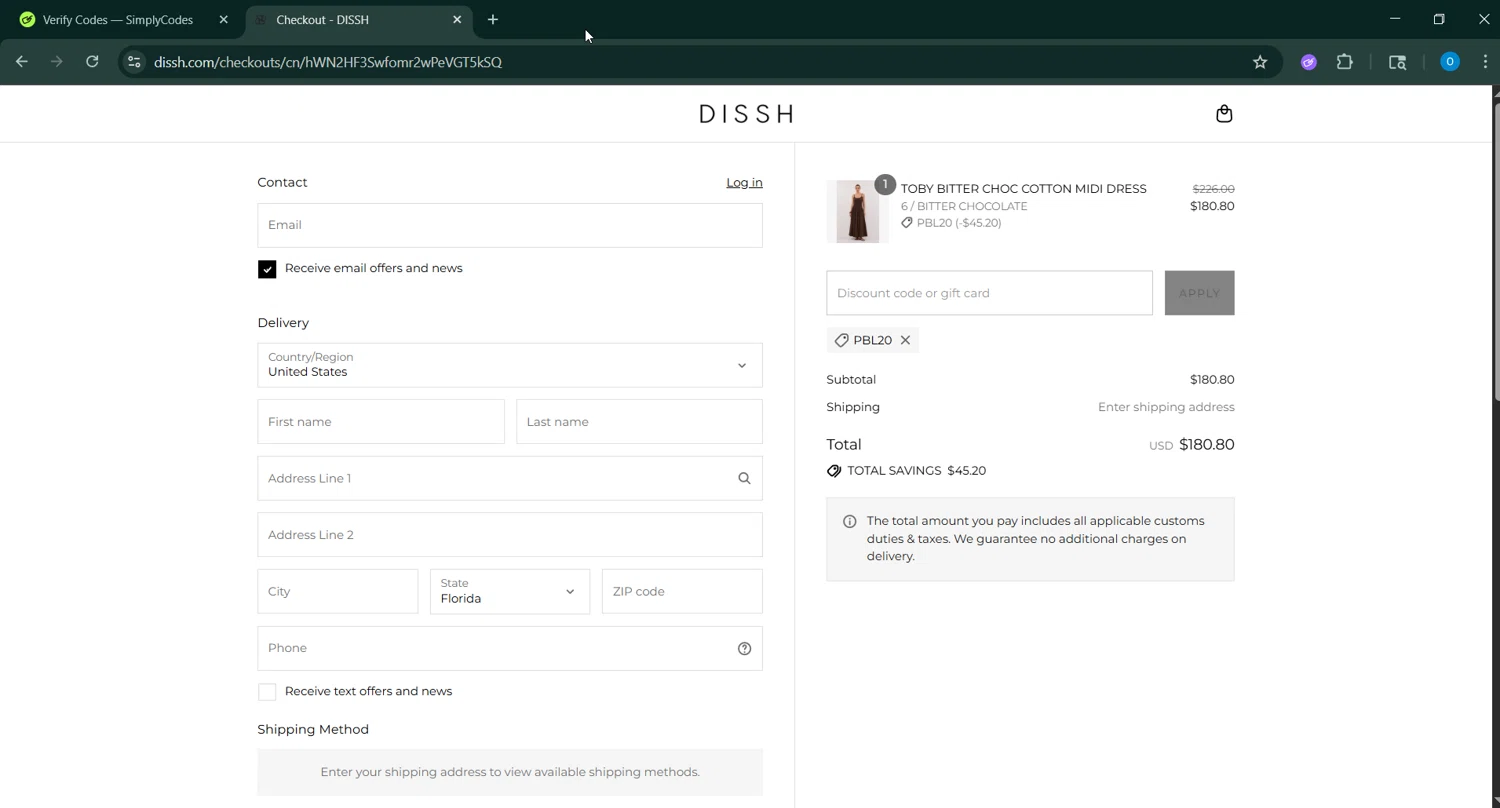
Task: Check Receive text offers and news
Action: pos(267,692)
